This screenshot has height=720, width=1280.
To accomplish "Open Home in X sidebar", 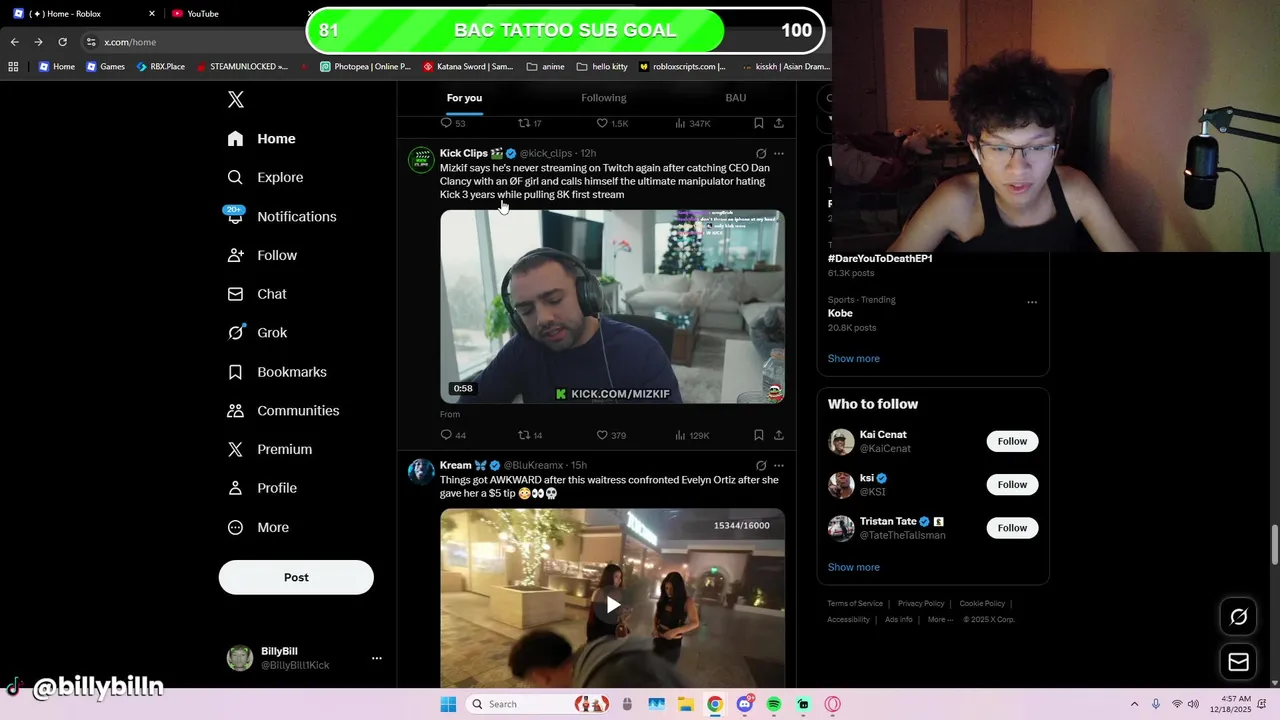I will point(261,139).
